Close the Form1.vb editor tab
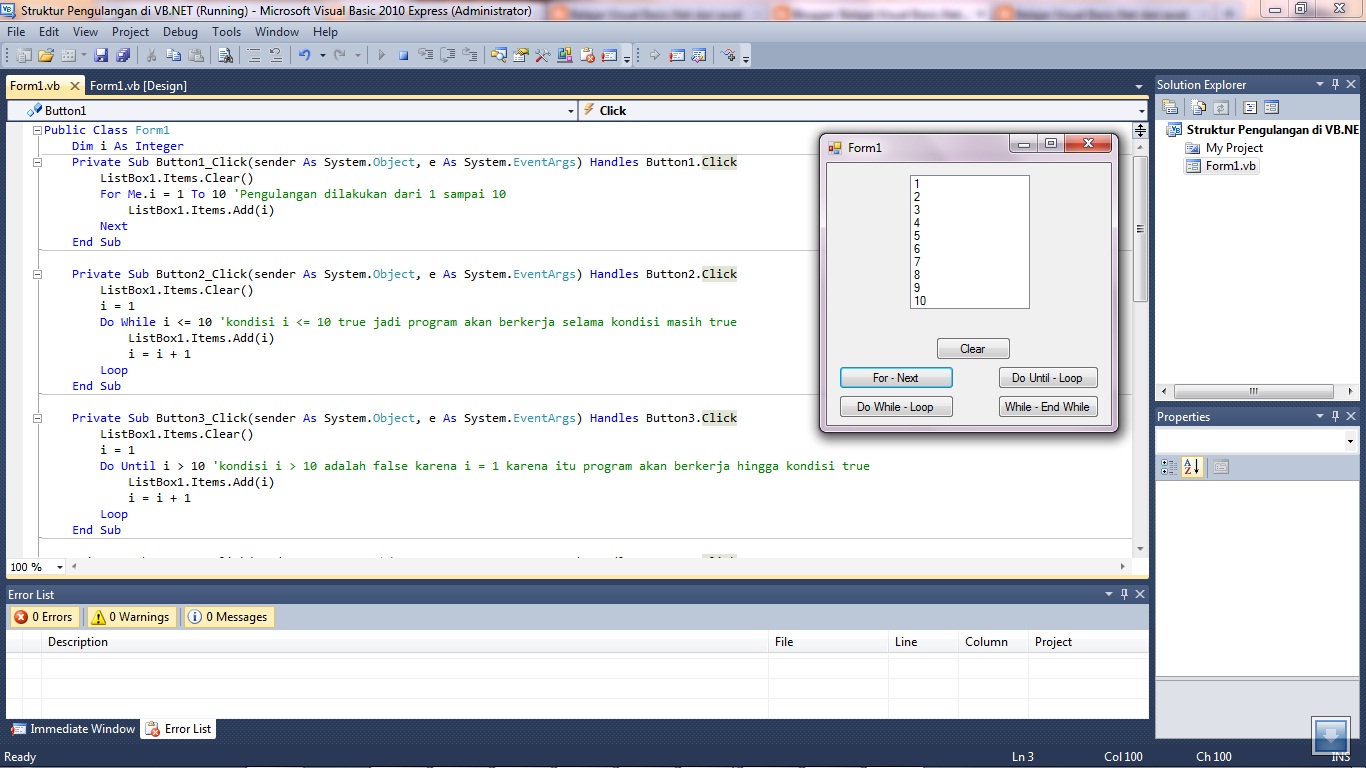This screenshot has width=1366, height=768. pyautogui.click(x=74, y=86)
